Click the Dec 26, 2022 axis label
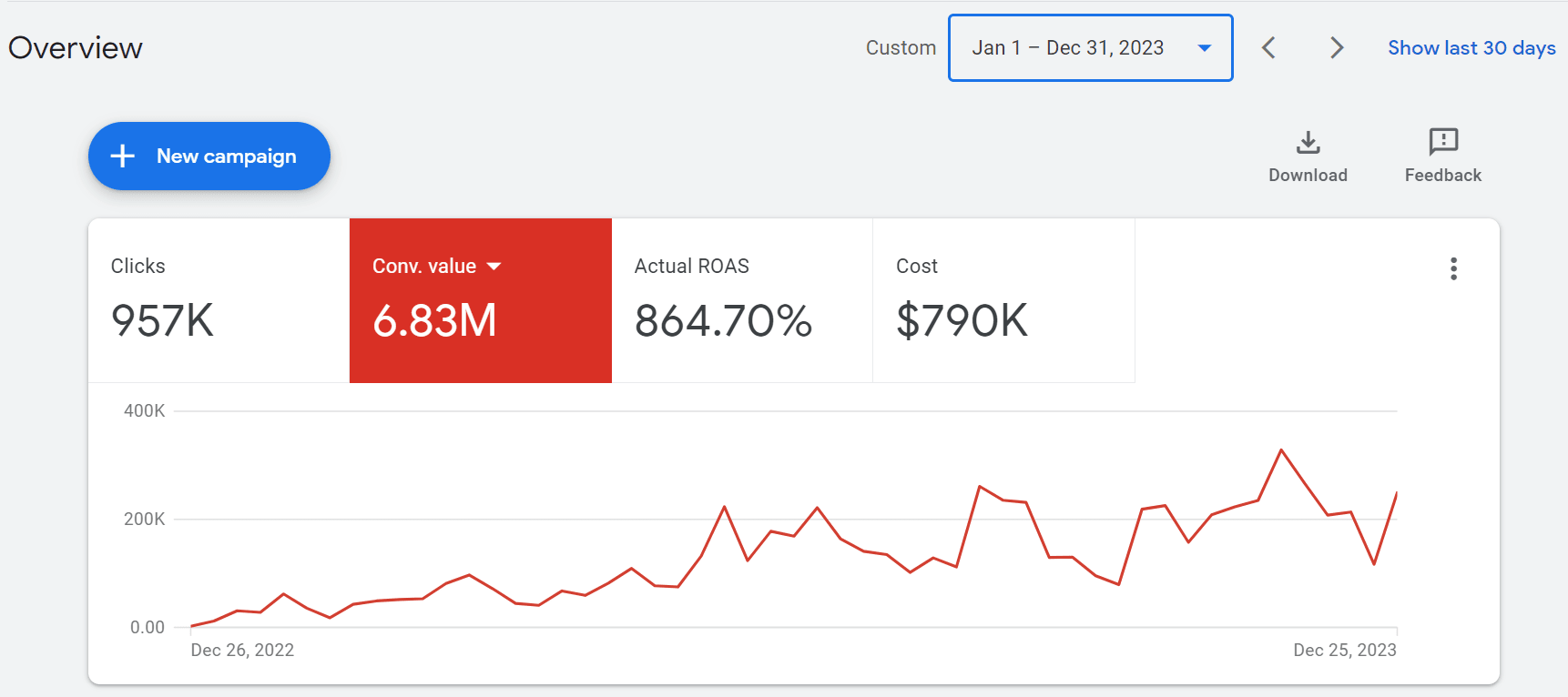 (x=242, y=650)
